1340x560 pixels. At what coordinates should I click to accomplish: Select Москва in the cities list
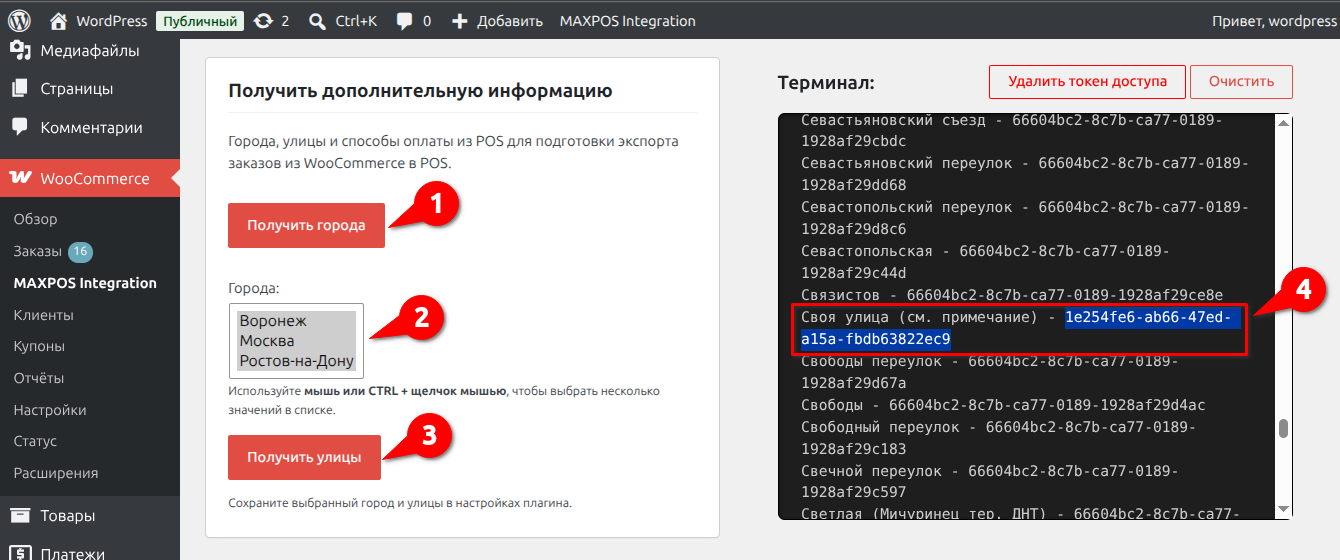tap(297, 341)
